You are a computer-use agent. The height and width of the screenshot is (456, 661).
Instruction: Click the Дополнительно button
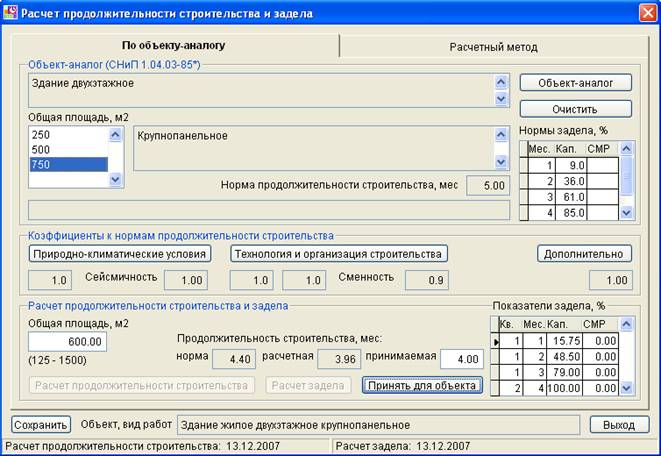coord(585,253)
